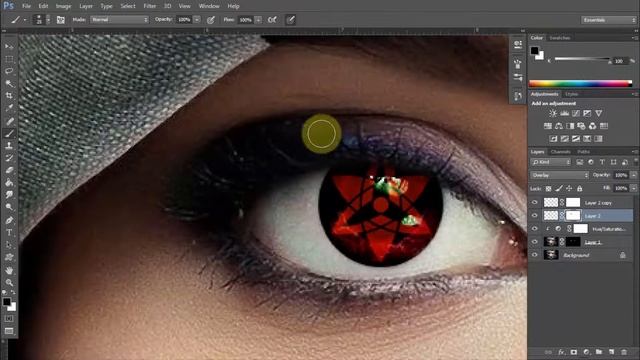This screenshot has width=640, height=360.
Task: Toggle lock position
Action: pyautogui.click(x=569, y=189)
